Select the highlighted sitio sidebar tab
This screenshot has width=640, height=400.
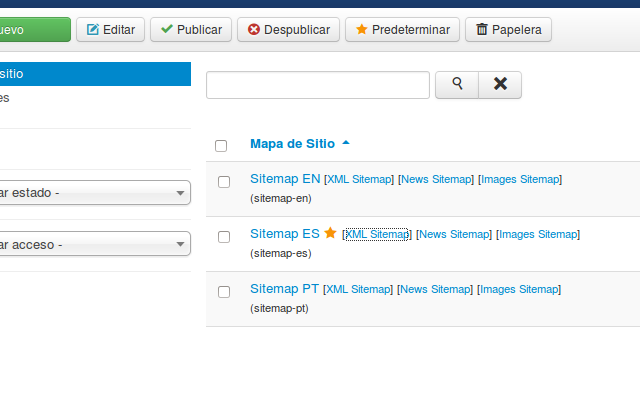94,74
